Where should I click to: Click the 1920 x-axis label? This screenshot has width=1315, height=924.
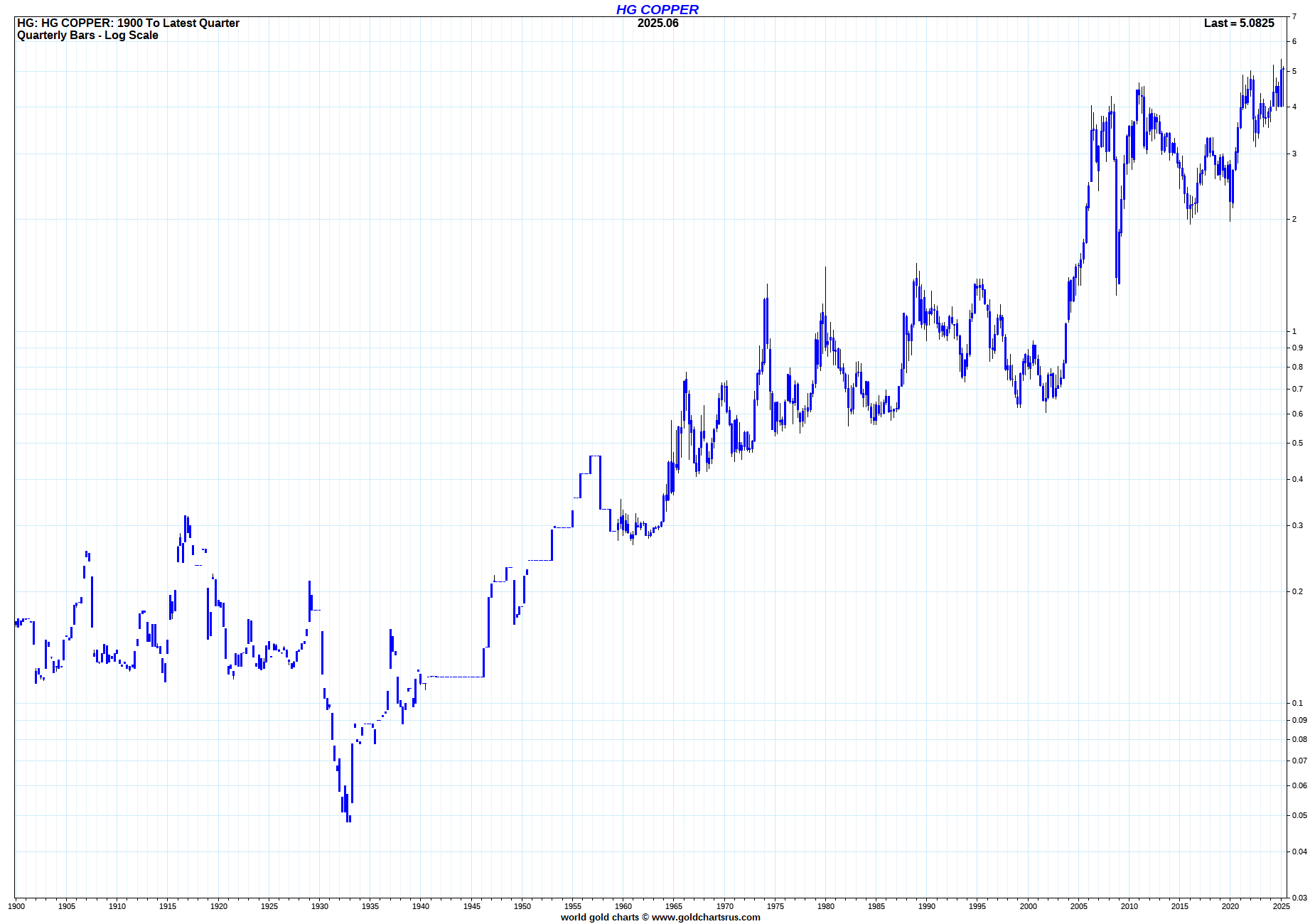(x=219, y=906)
